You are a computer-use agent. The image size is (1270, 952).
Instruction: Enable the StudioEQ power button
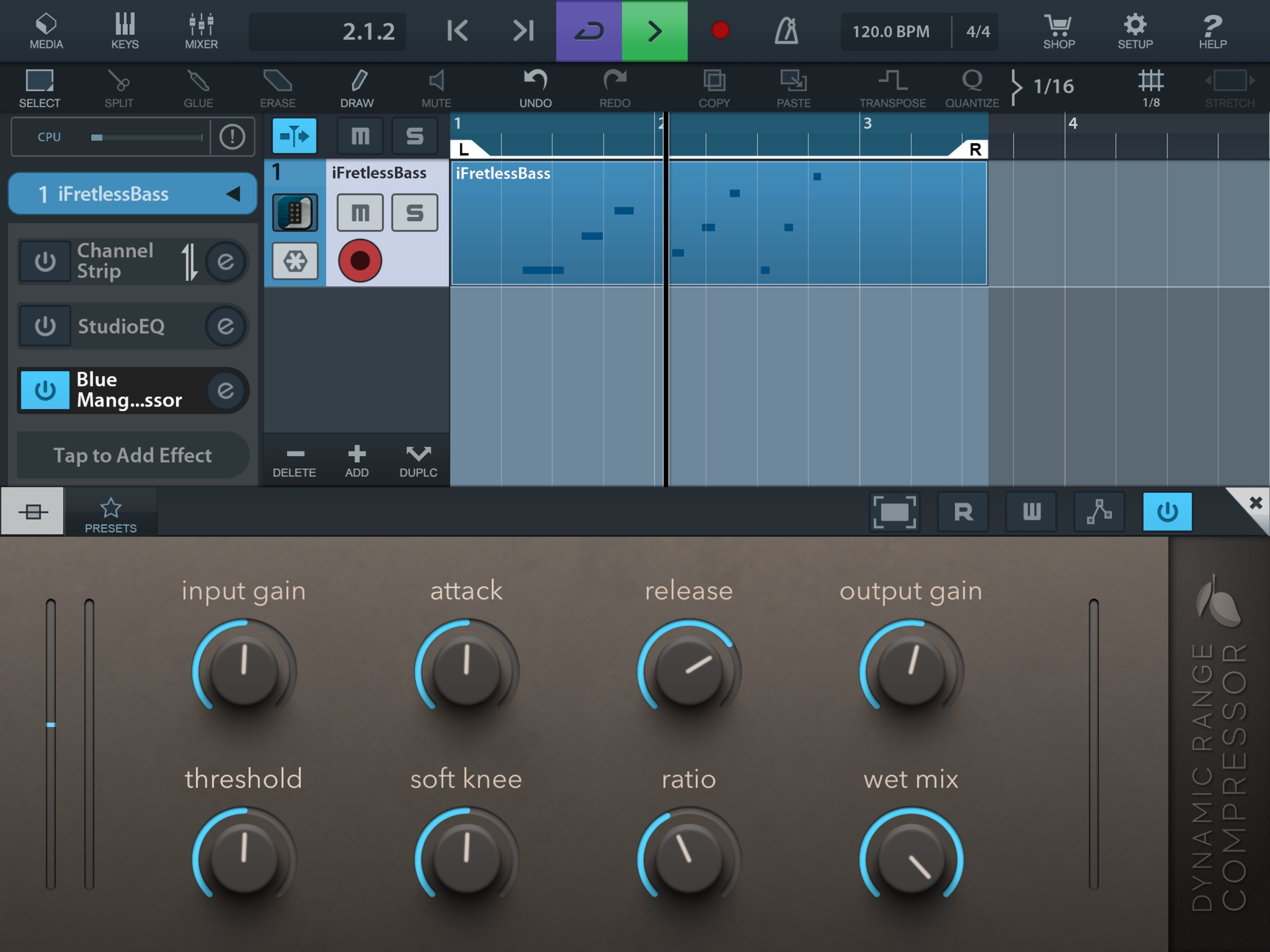tap(45, 326)
